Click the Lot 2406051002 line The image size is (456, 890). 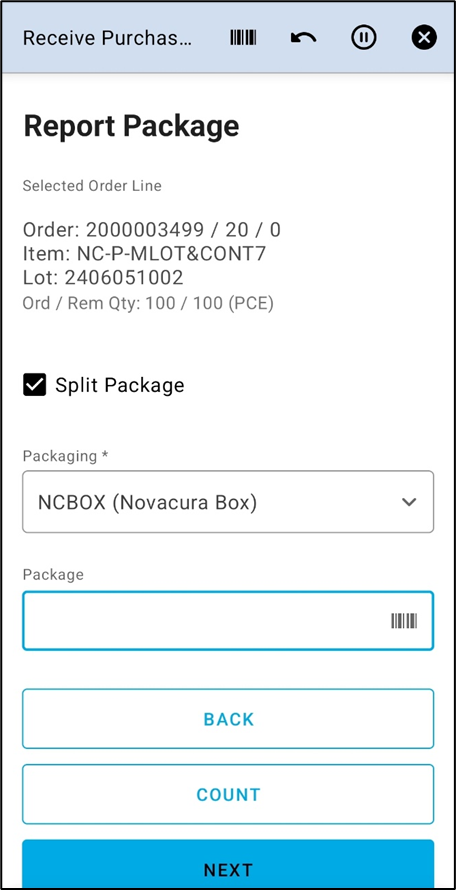[x=103, y=278]
